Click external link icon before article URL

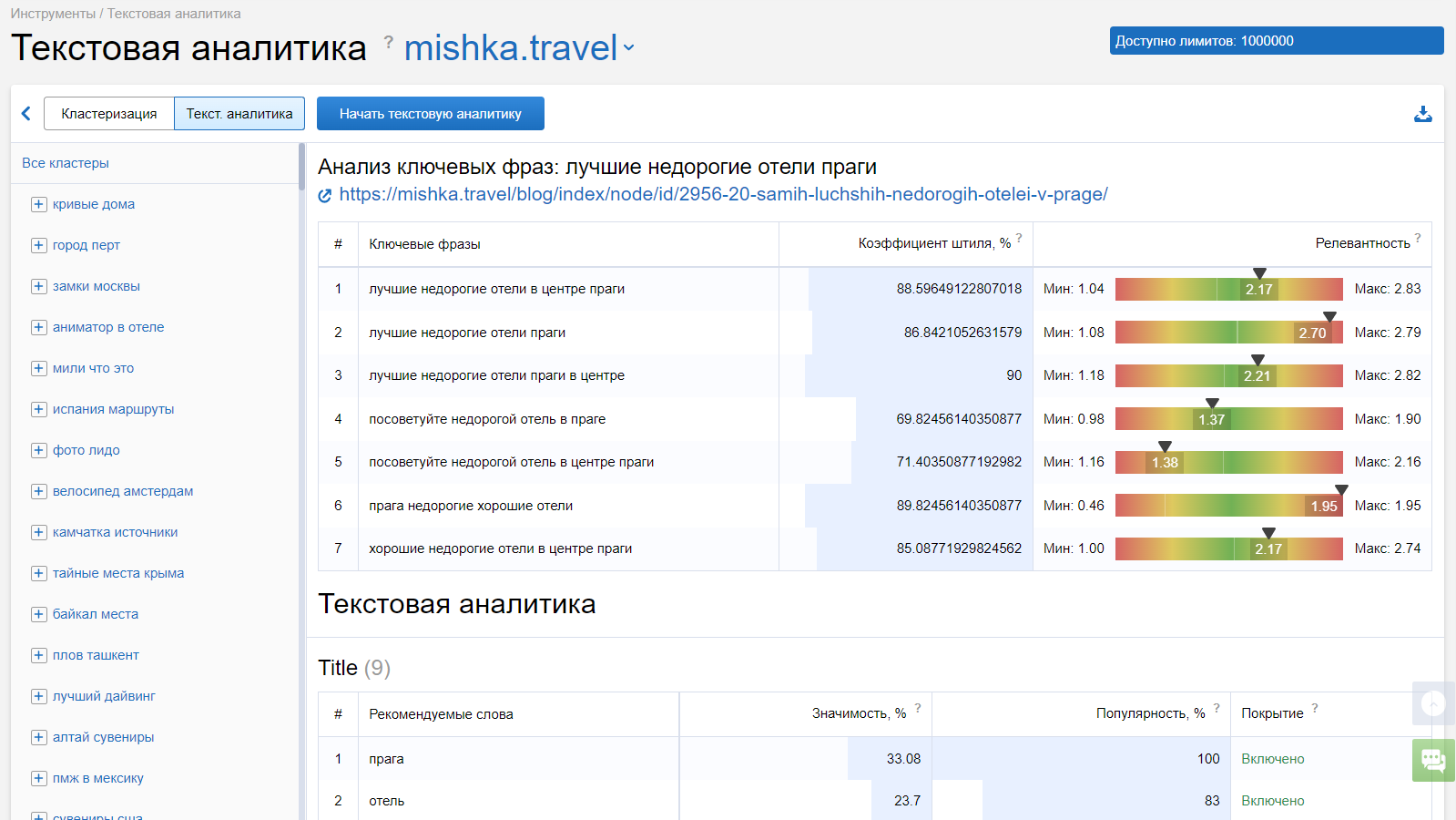325,195
